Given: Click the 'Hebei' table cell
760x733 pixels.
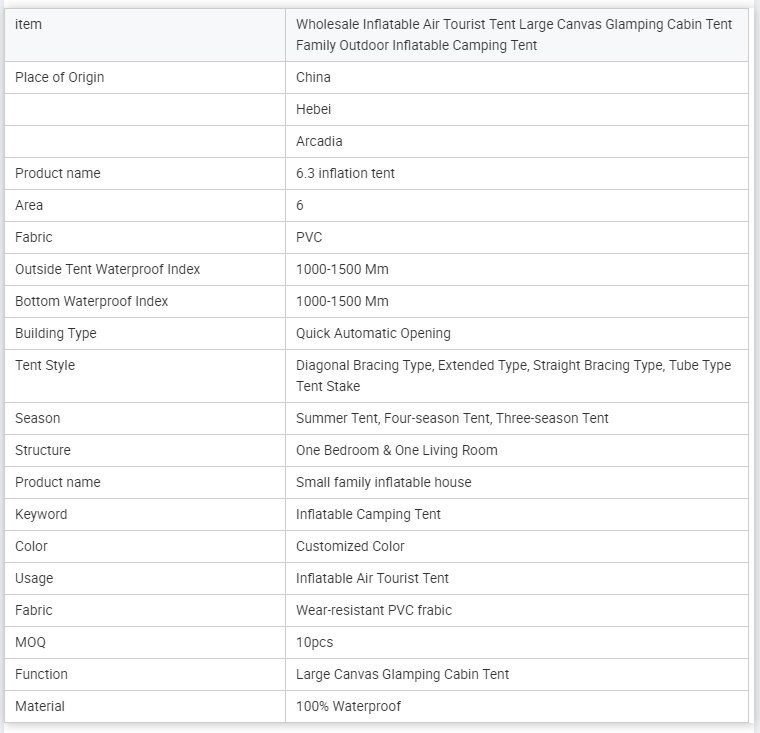Looking at the screenshot, I should pos(314,109).
